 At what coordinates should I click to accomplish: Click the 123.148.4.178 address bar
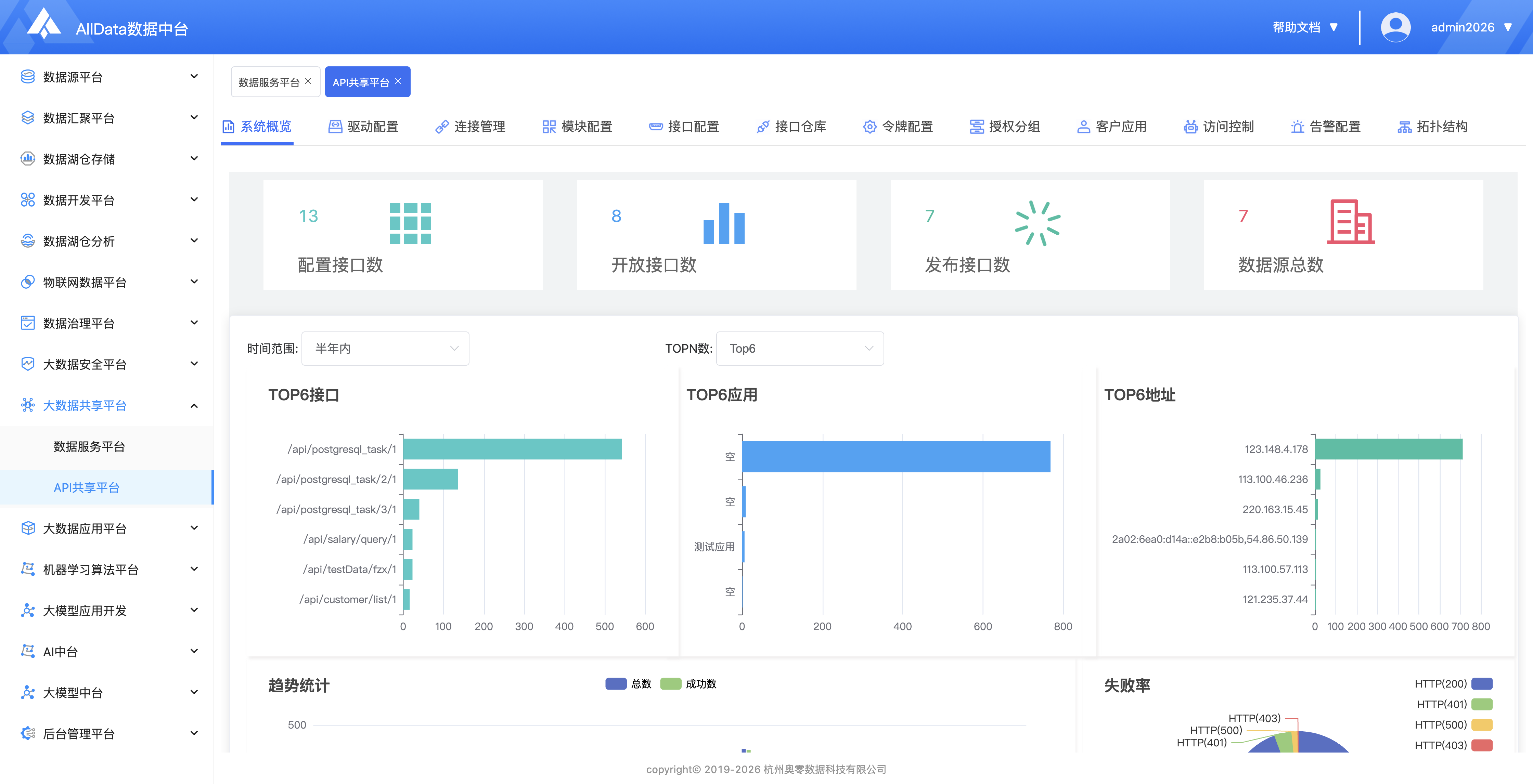coord(1388,449)
